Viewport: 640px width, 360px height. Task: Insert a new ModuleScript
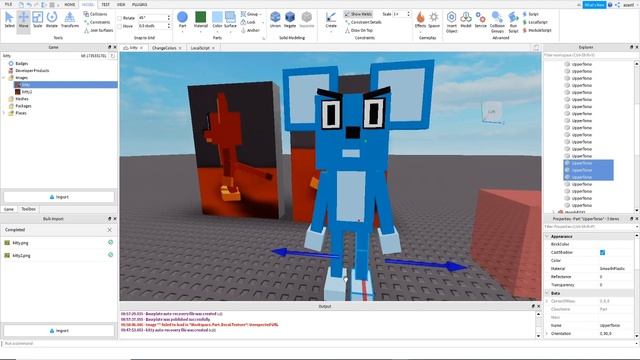click(537, 30)
